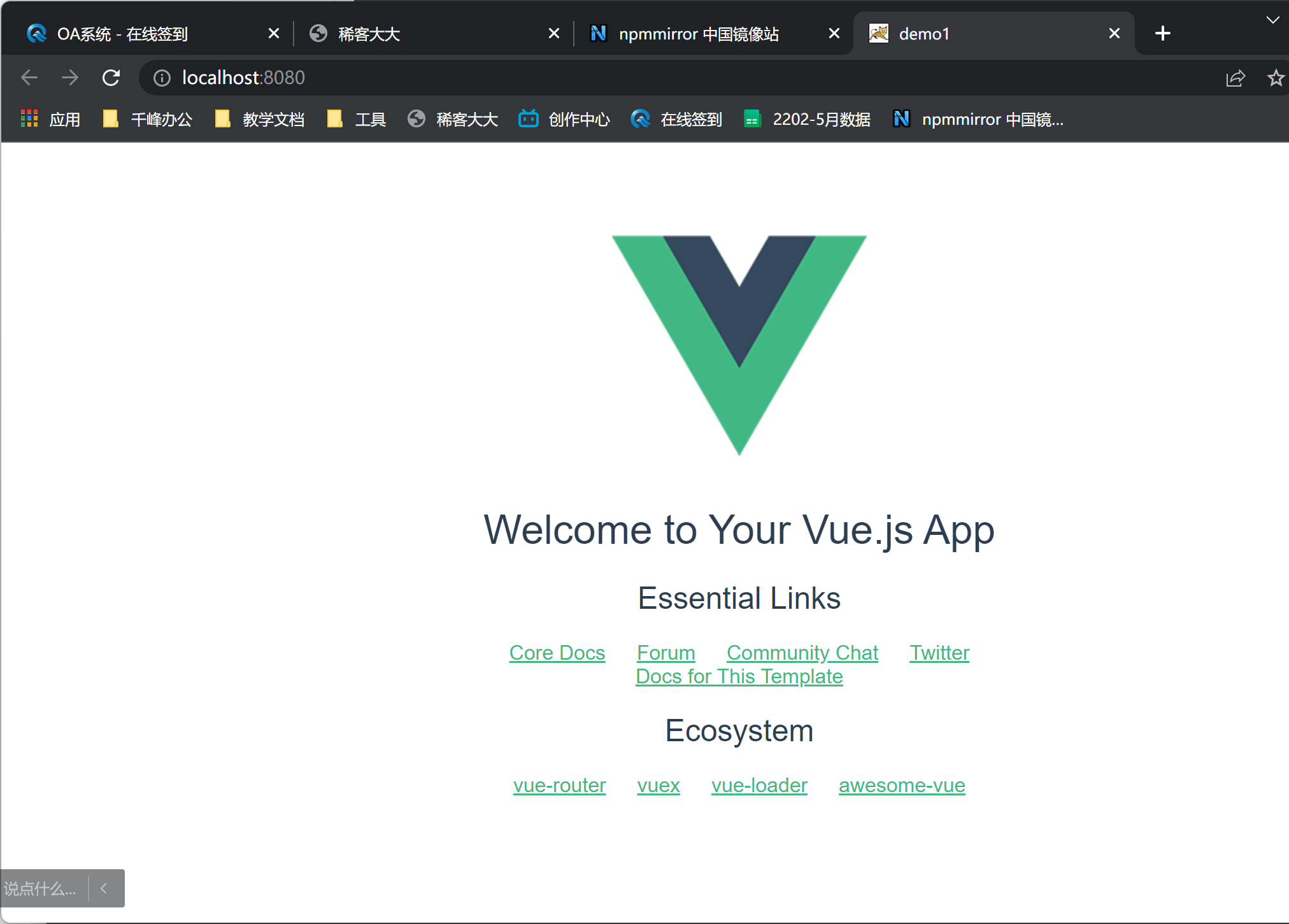Go forward with the browser forward arrow
1289x924 pixels.
pos(70,78)
